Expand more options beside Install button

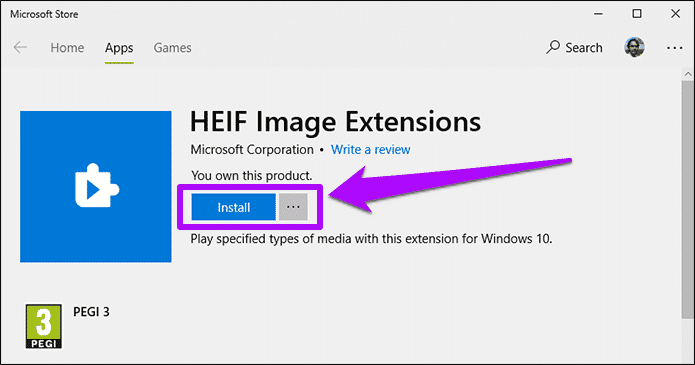point(293,207)
